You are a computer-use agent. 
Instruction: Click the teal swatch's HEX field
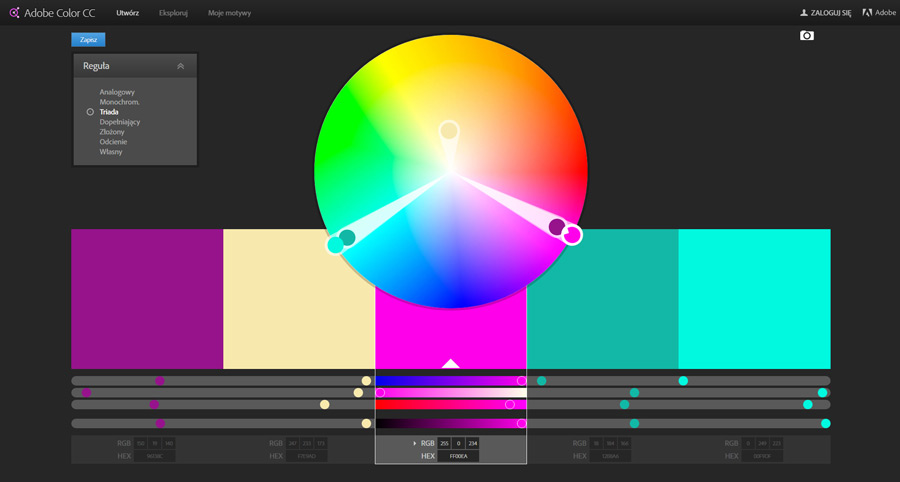pyautogui.click(x=610, y=456)
